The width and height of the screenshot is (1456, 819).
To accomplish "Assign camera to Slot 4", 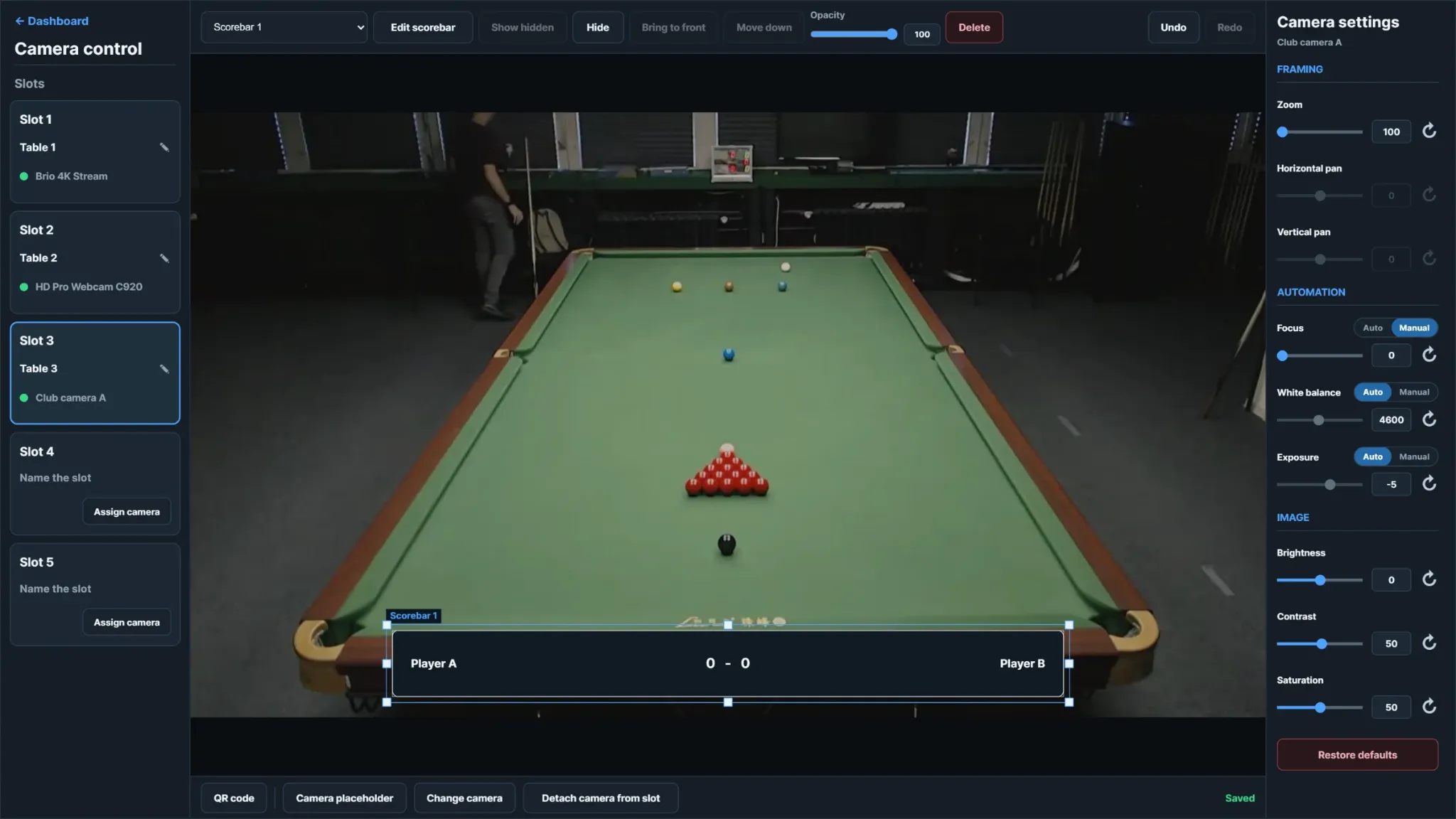I will (127, 512).
